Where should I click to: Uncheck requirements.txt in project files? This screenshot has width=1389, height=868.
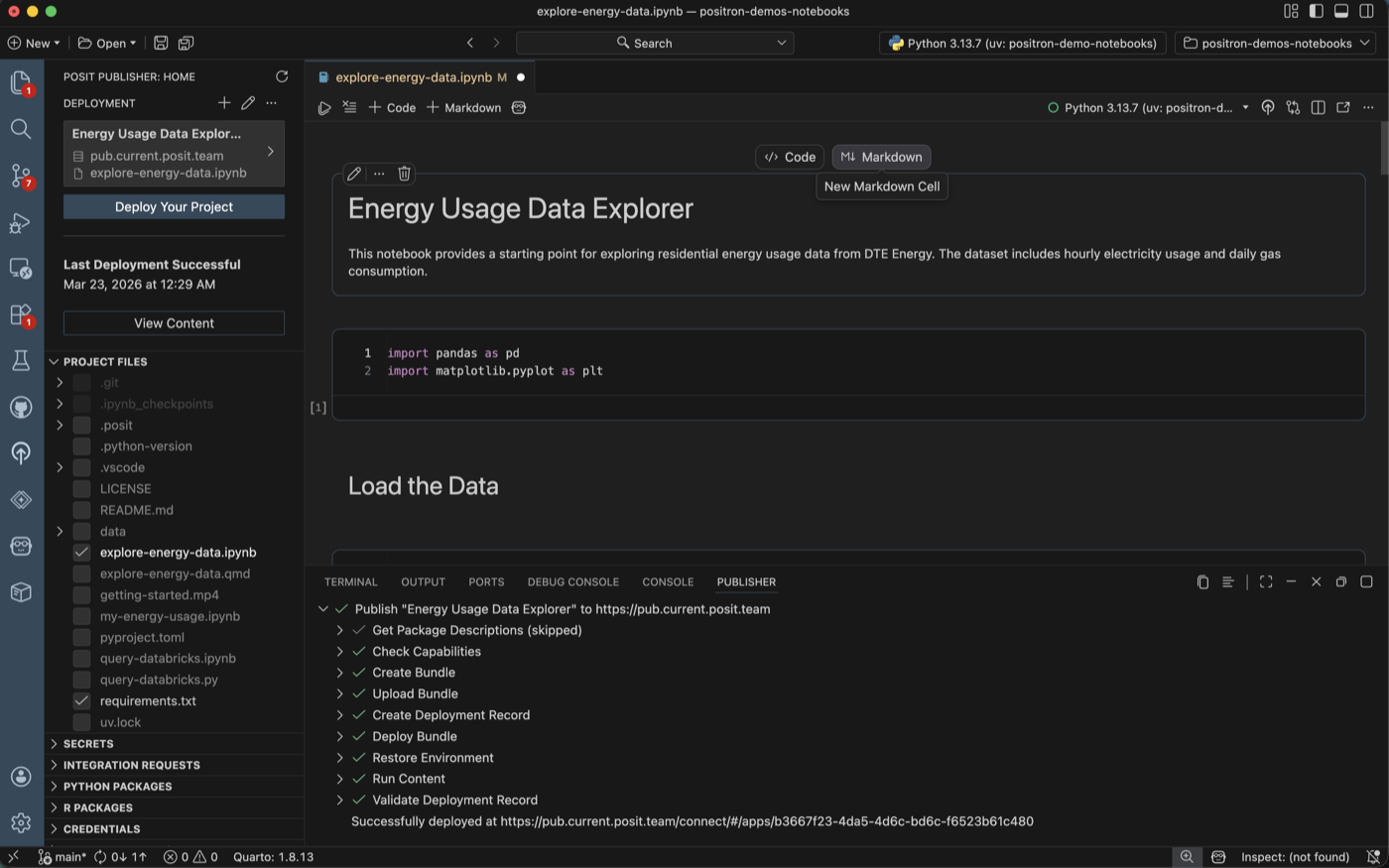pos(81,701)
